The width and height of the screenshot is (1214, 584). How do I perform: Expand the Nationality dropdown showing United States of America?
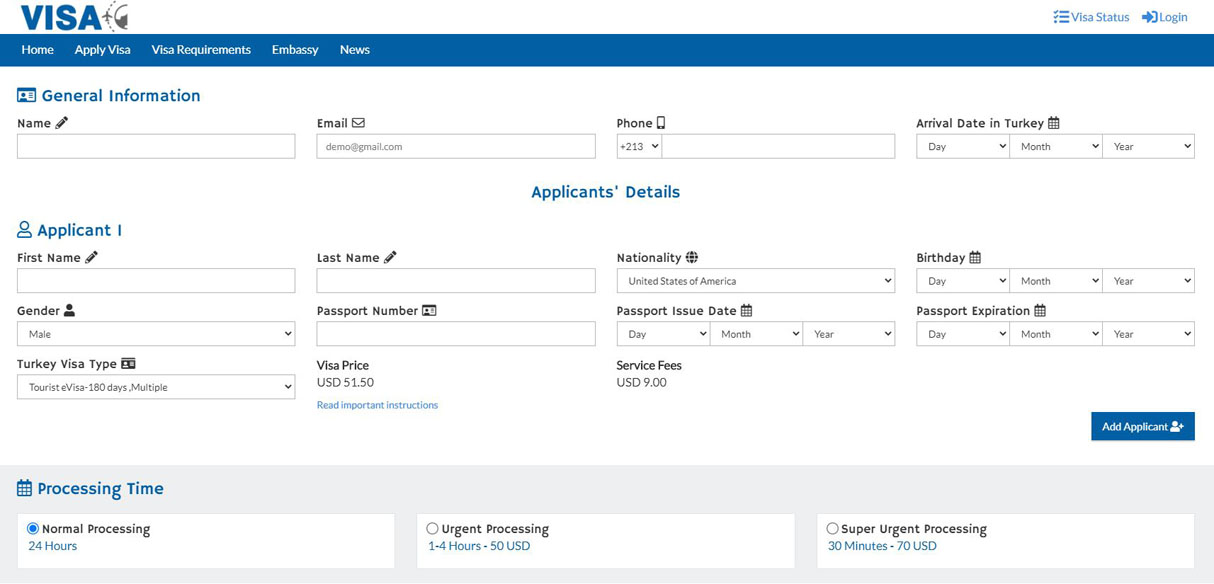pyautogui.click(x=756, y=281)
